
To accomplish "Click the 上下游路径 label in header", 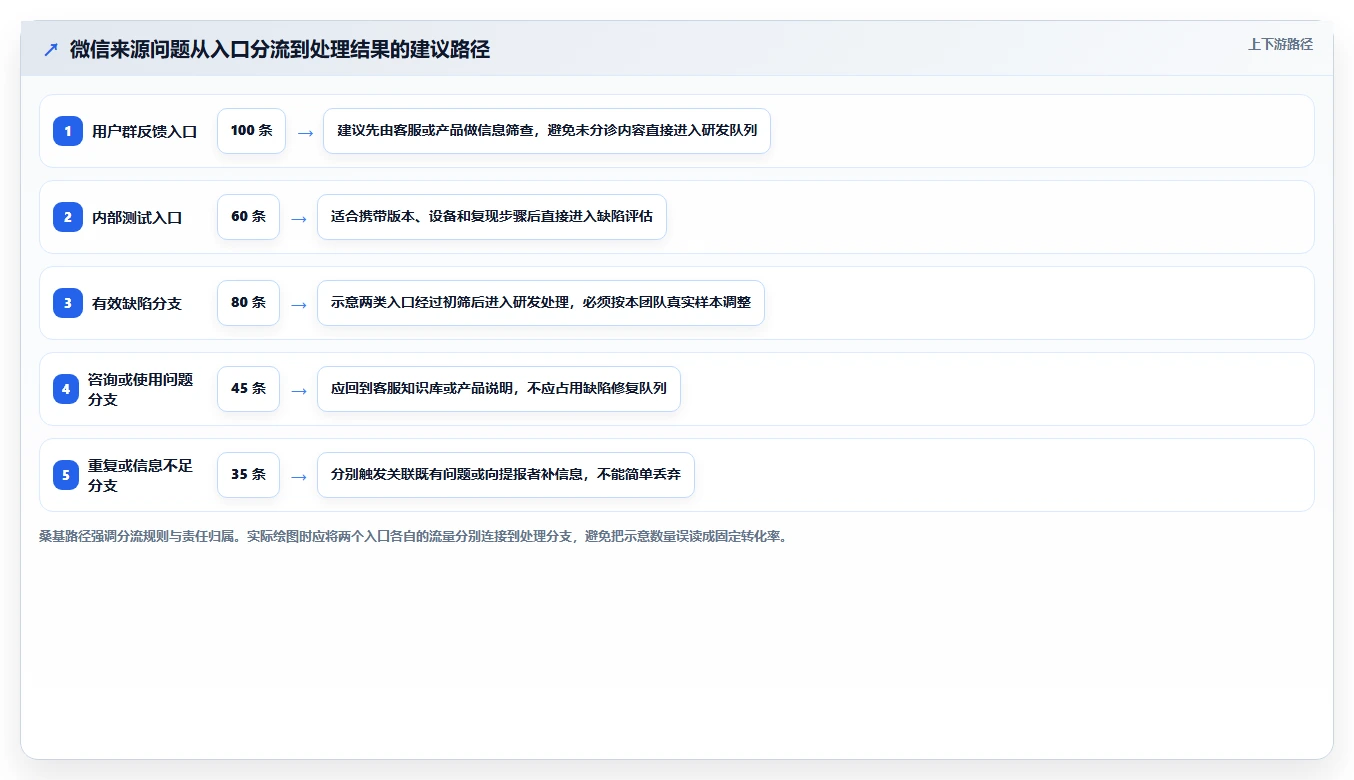I will [x=1280, y=44].
